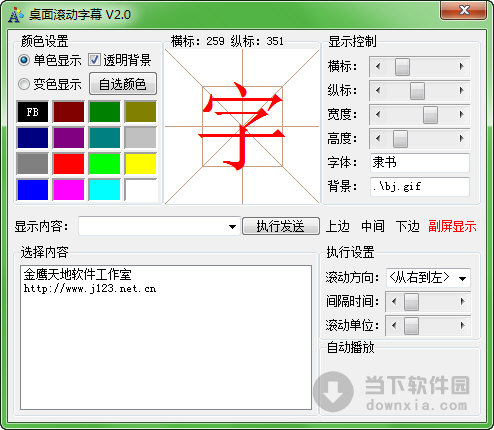The width and height of the screenshot is (494, 430).
Task: Click the 高度 slider right arrow
Action: [462, 138]
